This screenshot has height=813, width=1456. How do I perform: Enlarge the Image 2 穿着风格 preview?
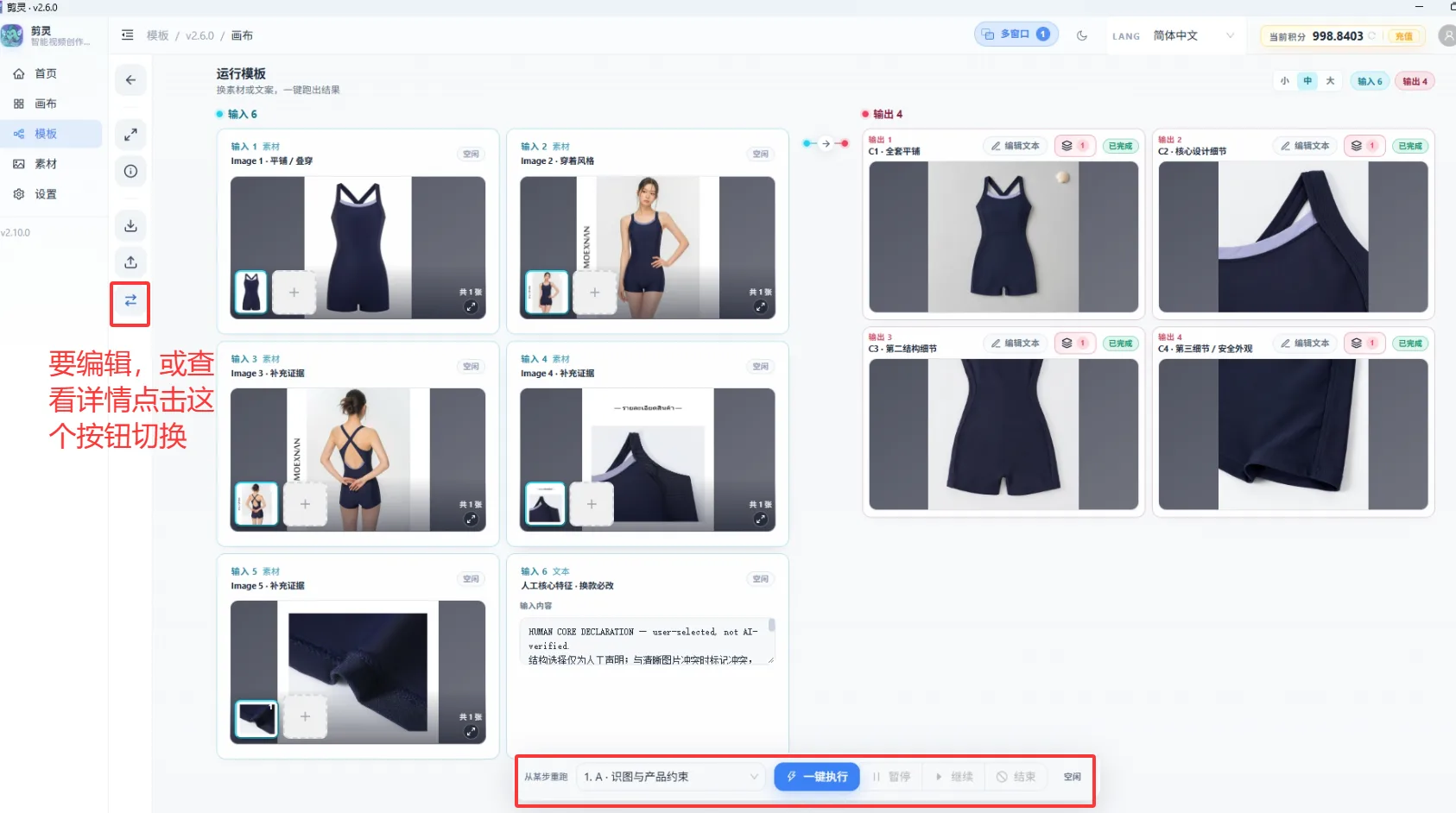(x=760, y=306)
